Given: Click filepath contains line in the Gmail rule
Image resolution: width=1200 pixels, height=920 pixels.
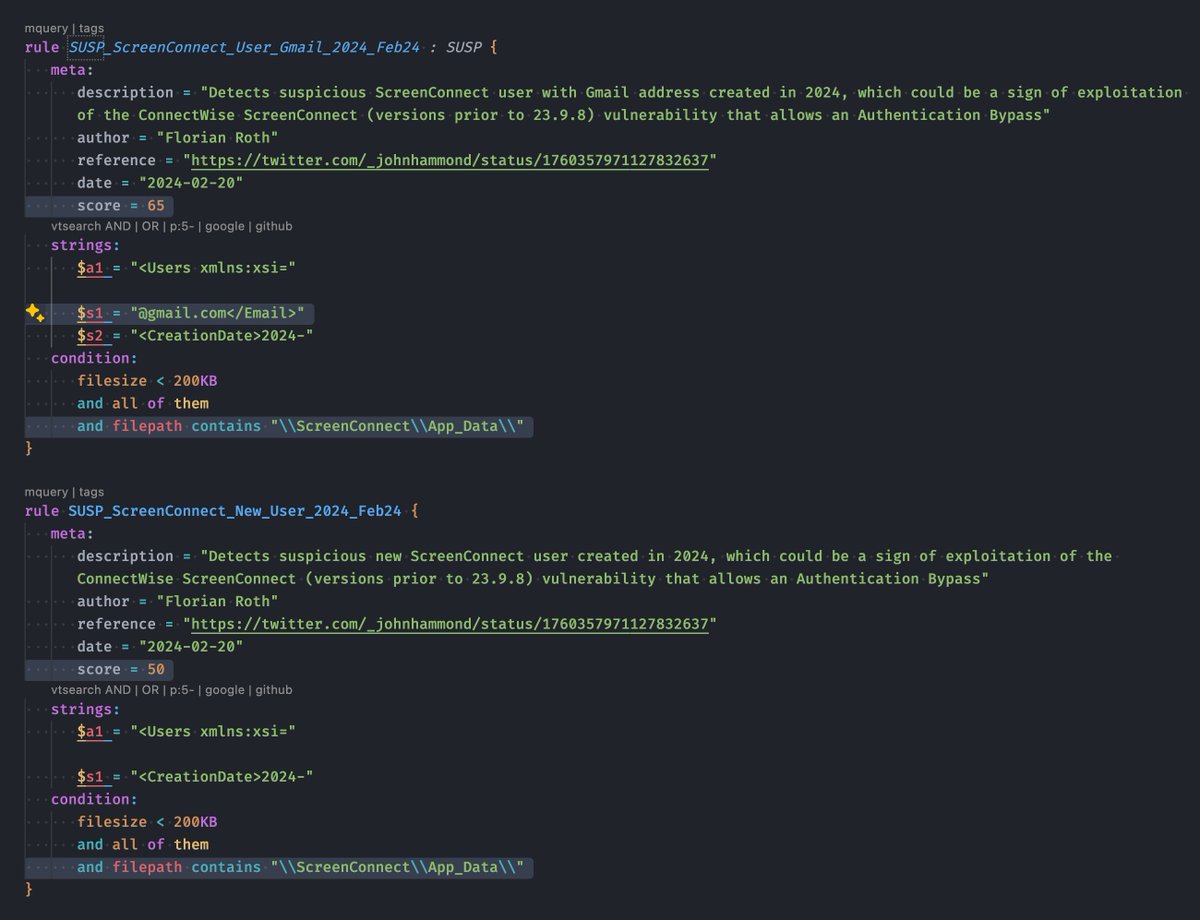Looking at the screenshot, I should click(300, 427).
